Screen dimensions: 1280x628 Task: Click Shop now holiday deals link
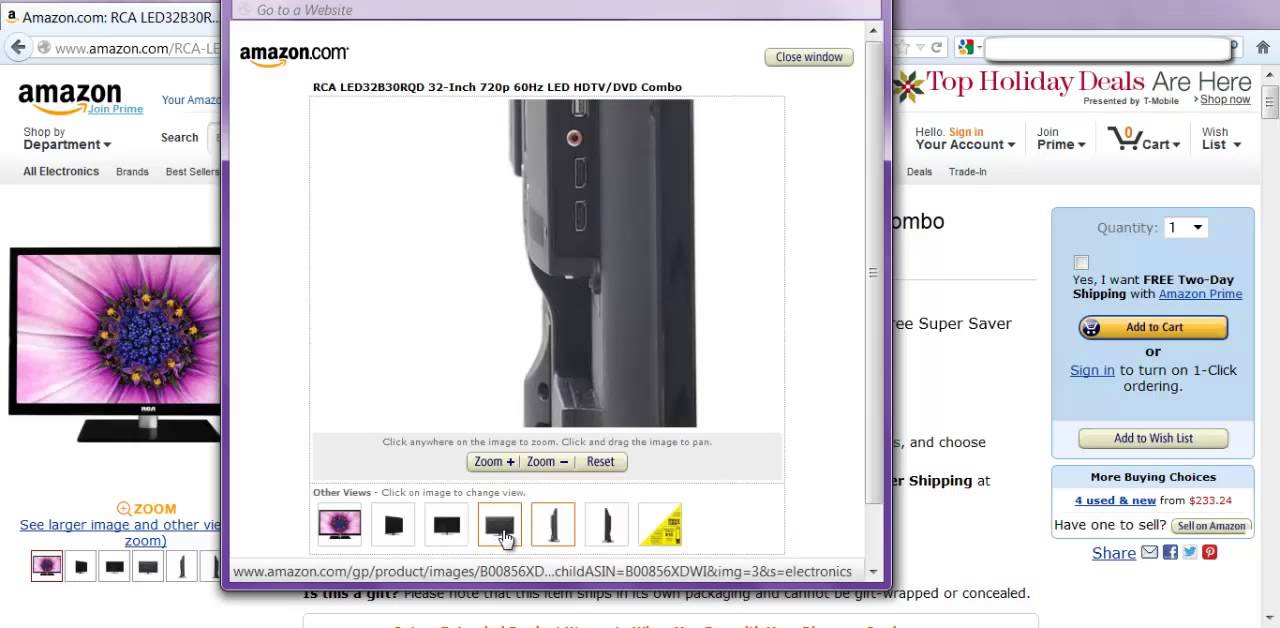(x=1225, y=100)
